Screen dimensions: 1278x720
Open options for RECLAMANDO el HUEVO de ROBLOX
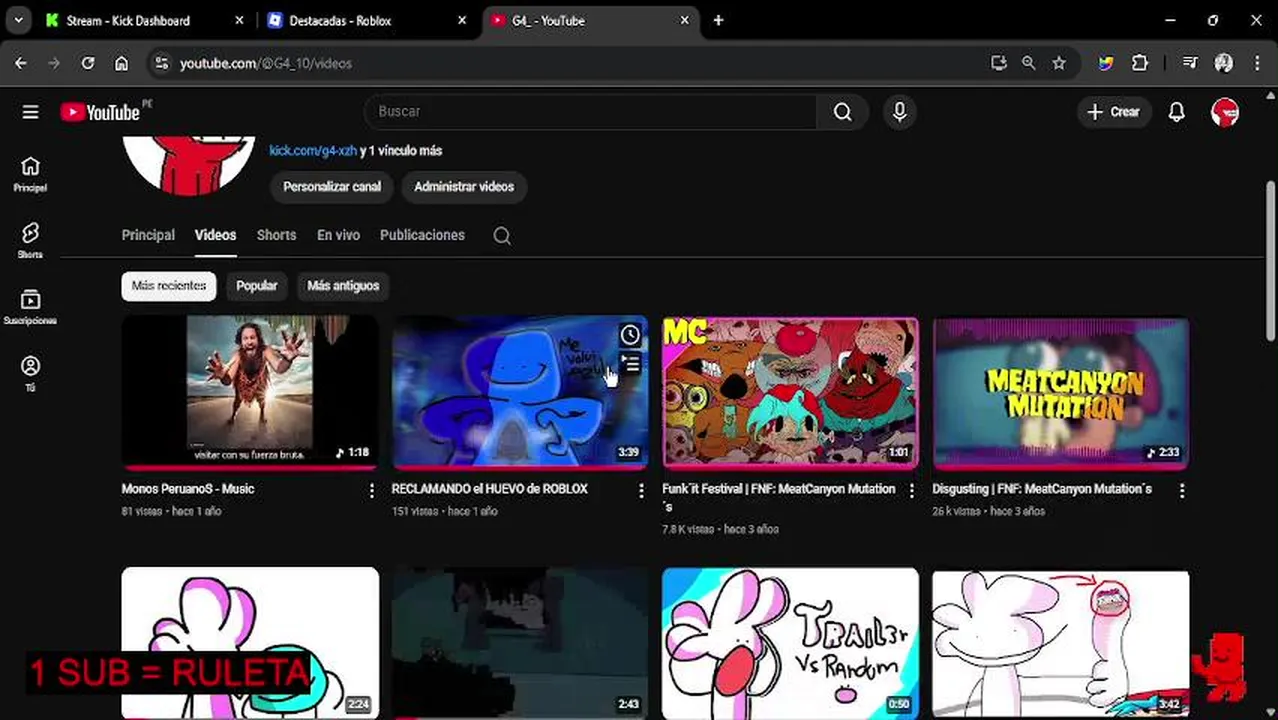coord(641,490)
